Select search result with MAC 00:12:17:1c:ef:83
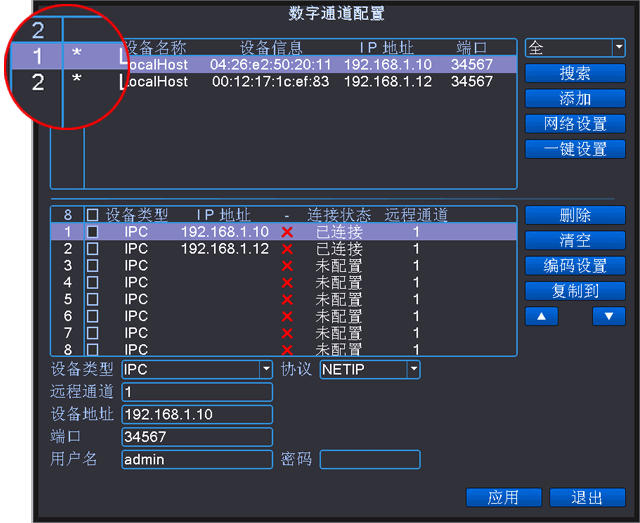Viewport: 640px width, 523px height. [x=271, y=82]
